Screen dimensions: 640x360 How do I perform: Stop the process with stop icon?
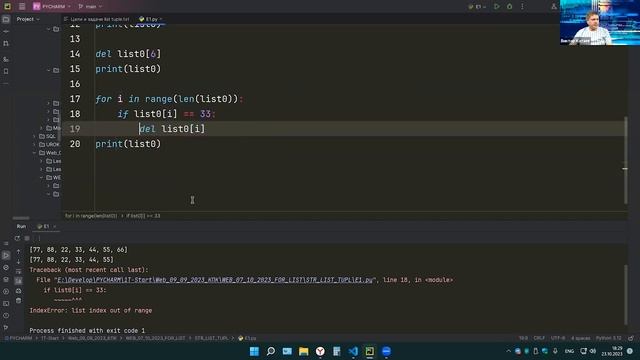pos(27,238)
